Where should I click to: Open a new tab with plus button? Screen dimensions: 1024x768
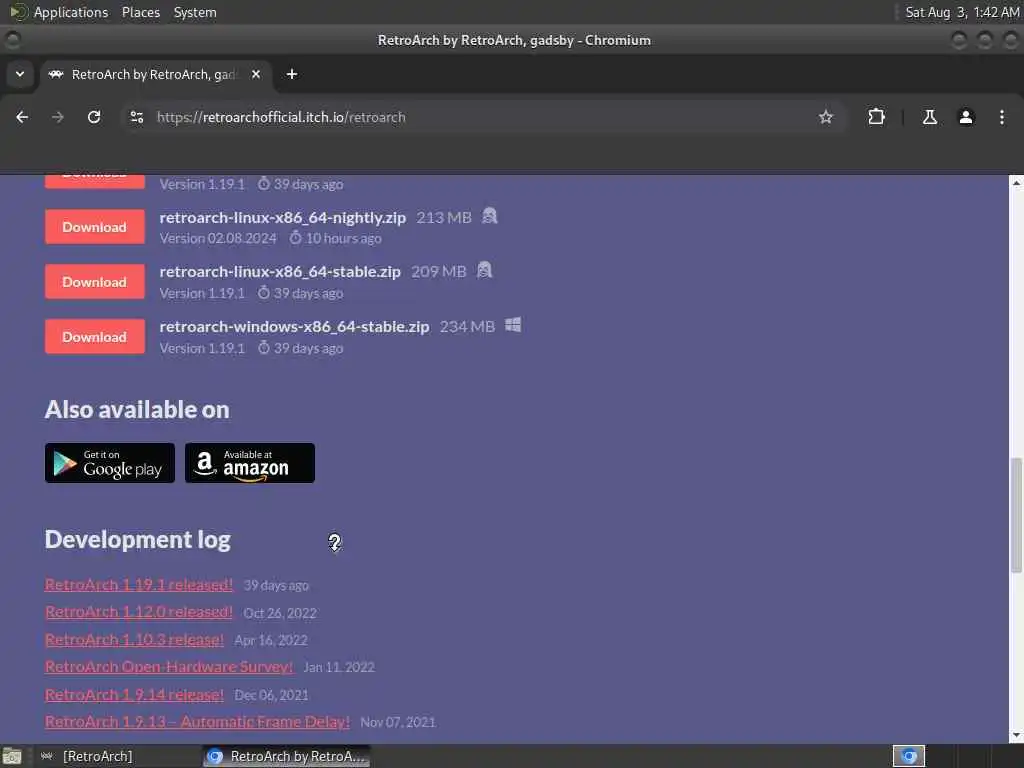(292, 74)
